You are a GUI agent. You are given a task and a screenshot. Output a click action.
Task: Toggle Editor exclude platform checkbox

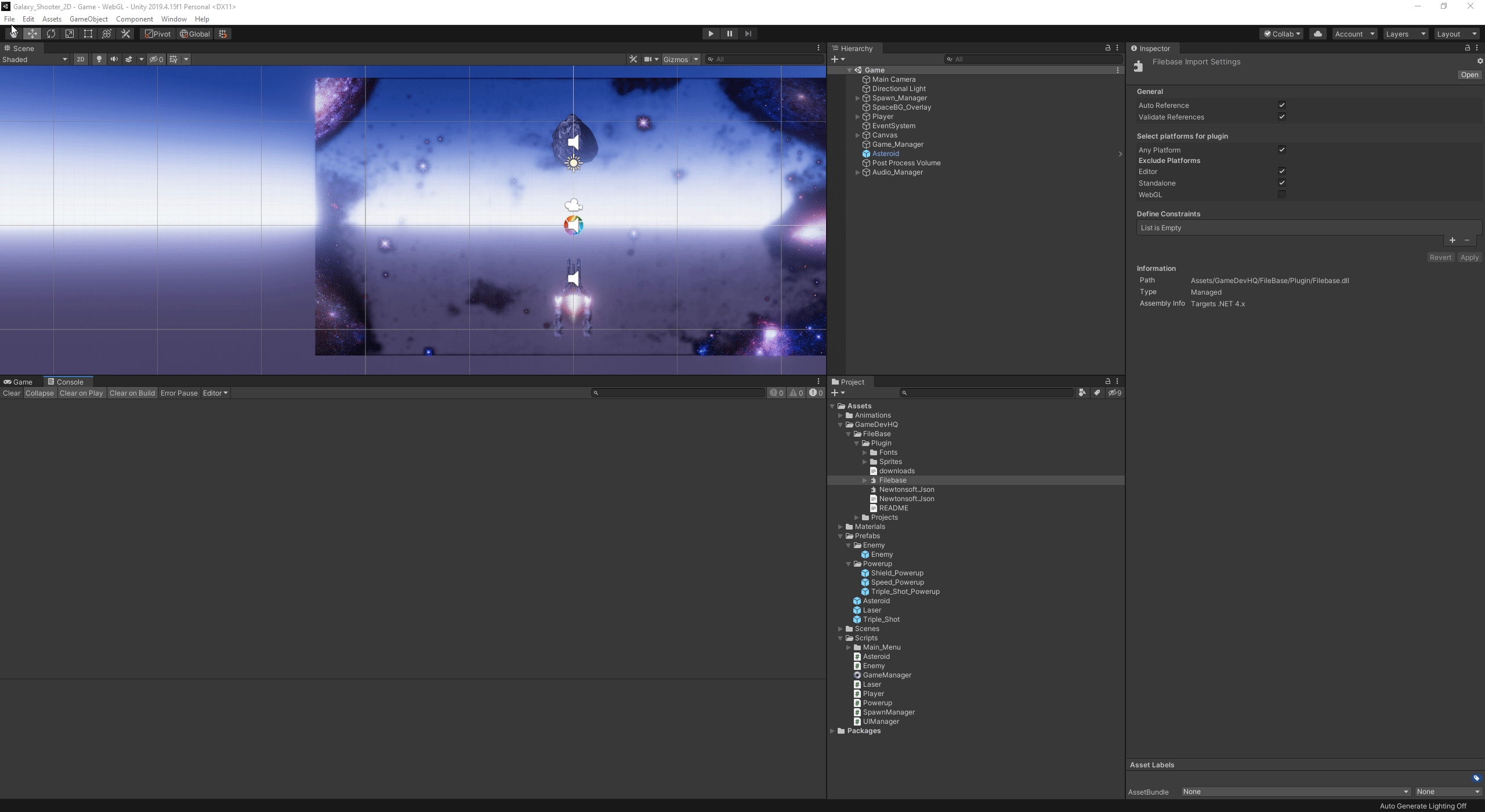tap(1282, 171)
